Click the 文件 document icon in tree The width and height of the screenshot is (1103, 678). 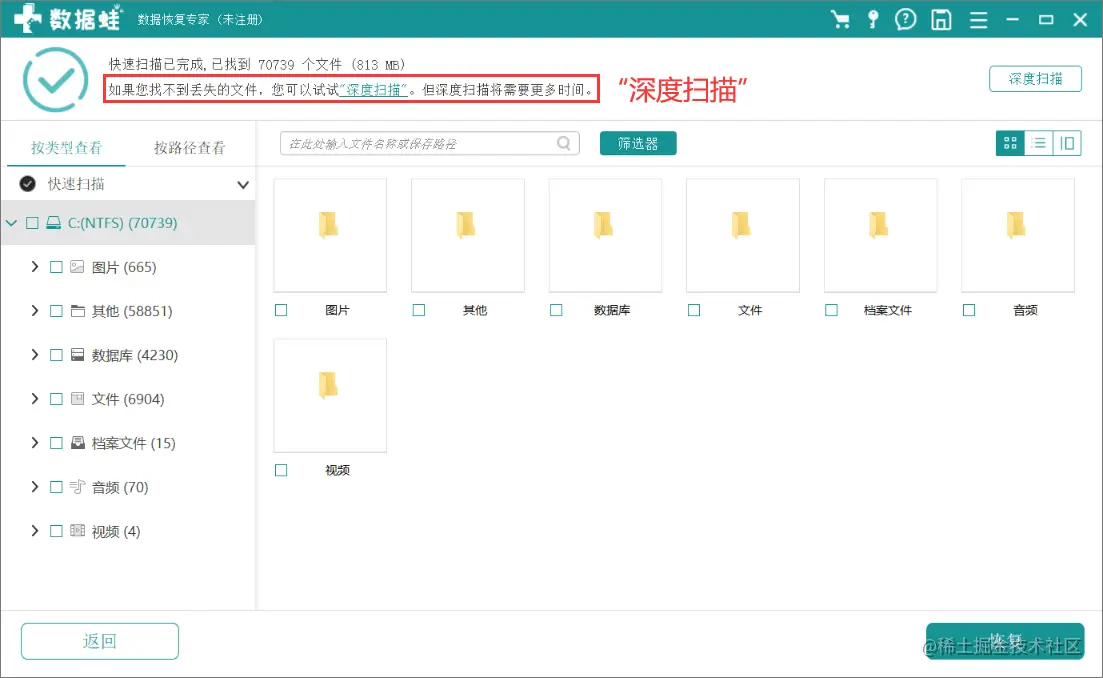pyautogui.click(x=77, y=399)
